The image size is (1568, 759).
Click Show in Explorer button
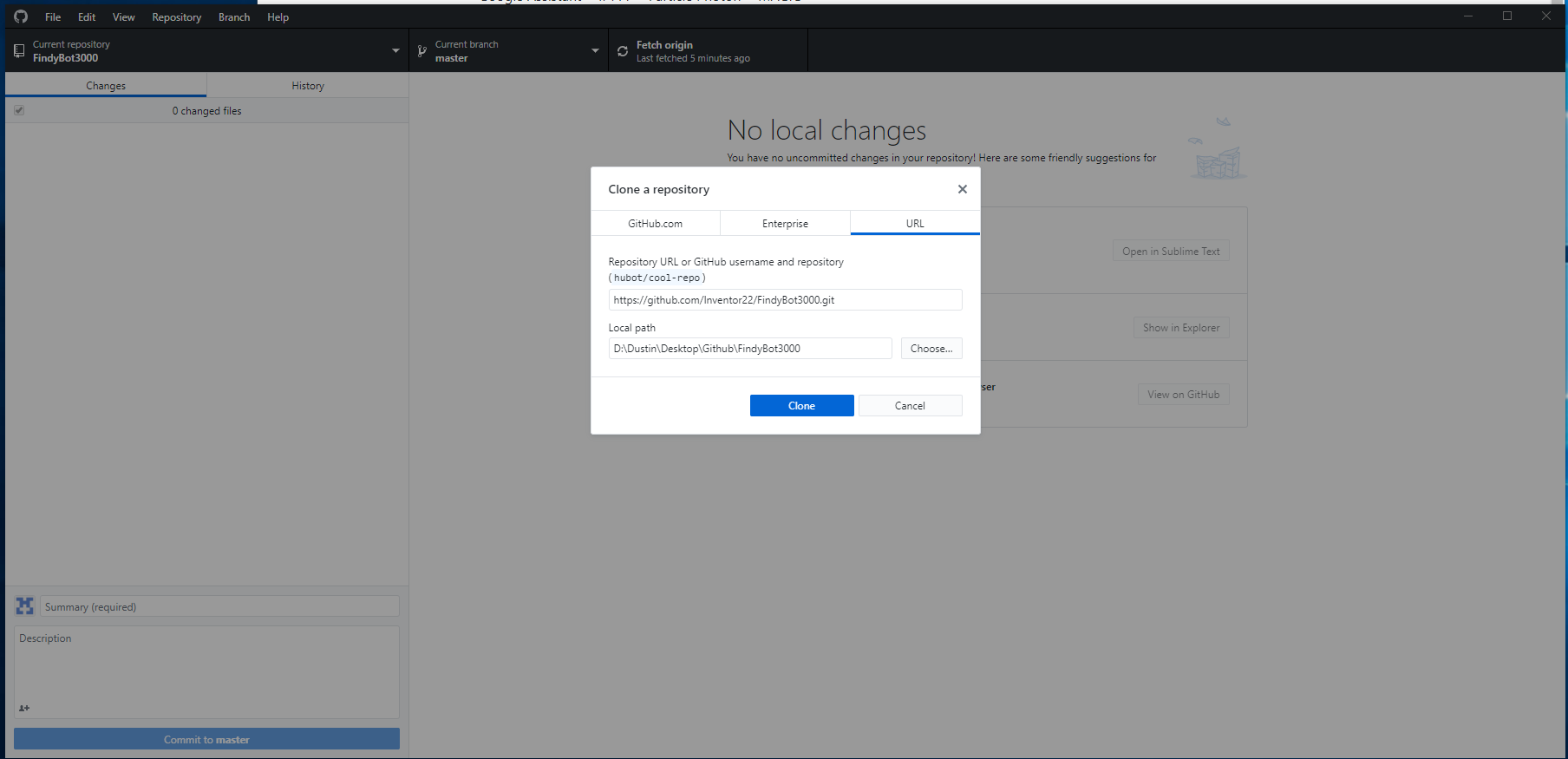click(1181, 327)
